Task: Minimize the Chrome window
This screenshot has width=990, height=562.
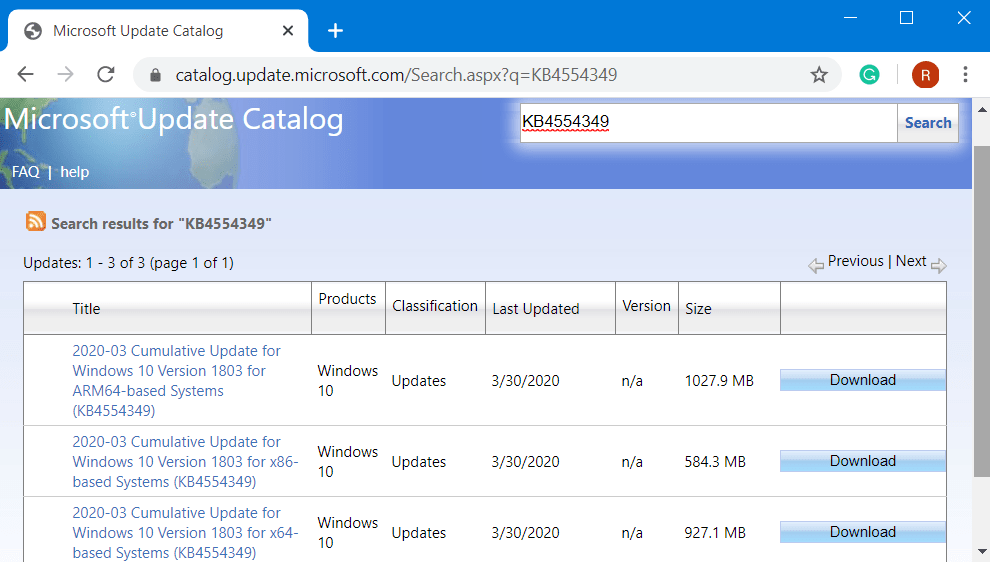Action: [x=850, y=18]
